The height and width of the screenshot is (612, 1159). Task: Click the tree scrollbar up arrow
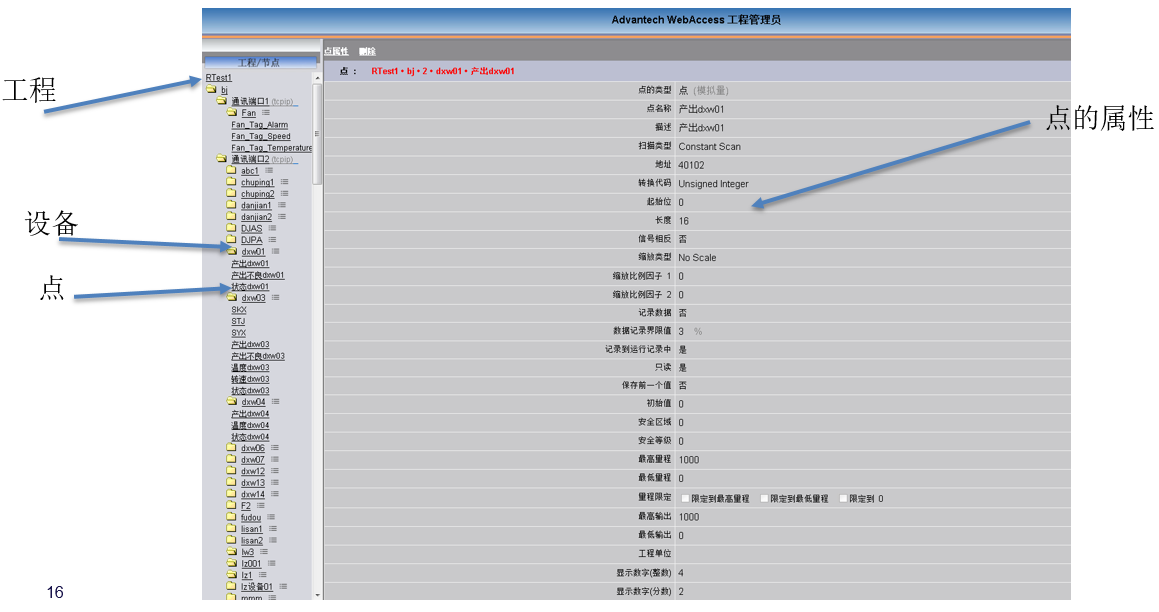[318, 78]
